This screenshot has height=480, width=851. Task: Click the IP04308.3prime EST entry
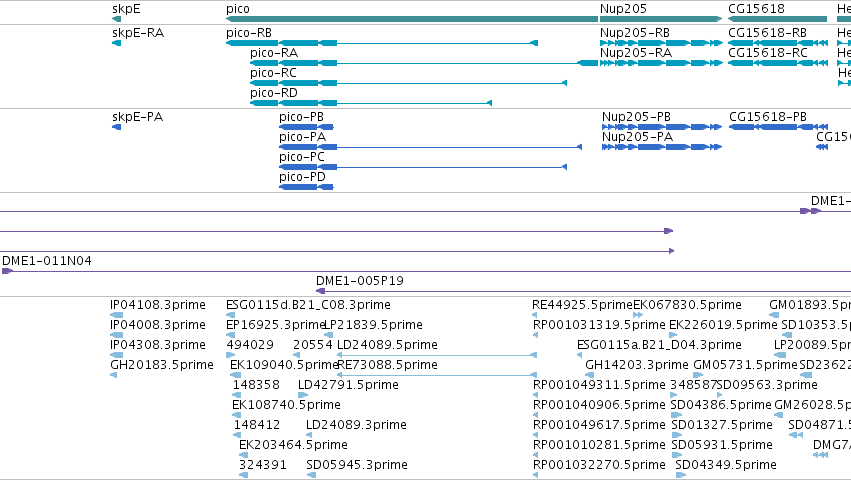pos(158,345)
